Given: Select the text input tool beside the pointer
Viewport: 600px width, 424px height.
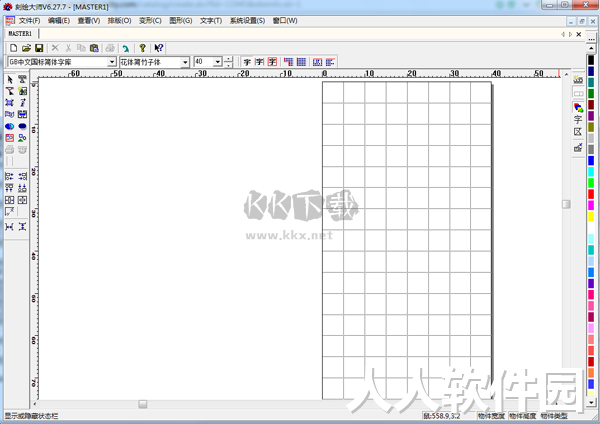Looking at the screenshot, I should (x=23, y=80).
